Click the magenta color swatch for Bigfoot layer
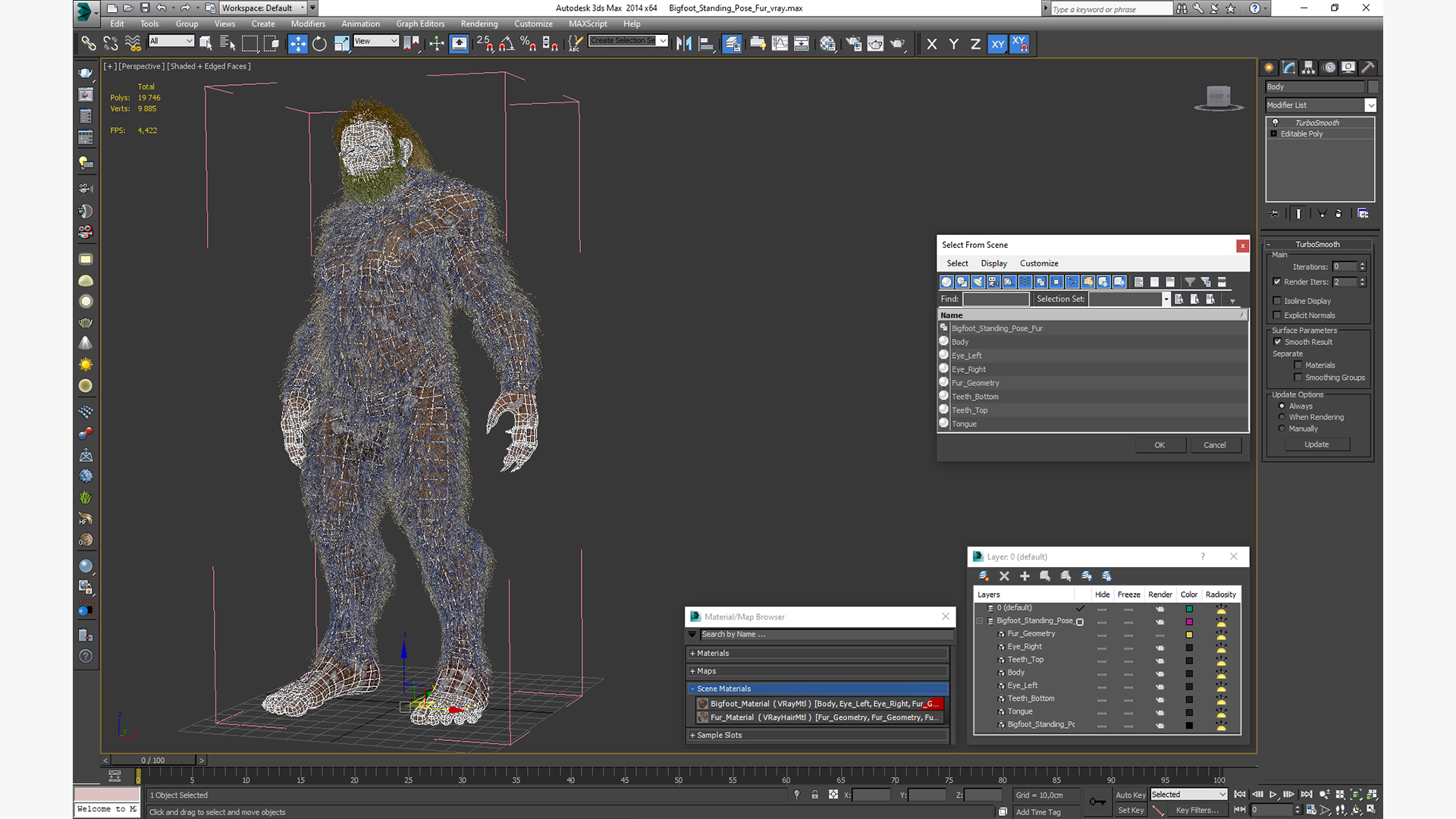Viewport: 1456px width, 819px height. (1189, 621)
